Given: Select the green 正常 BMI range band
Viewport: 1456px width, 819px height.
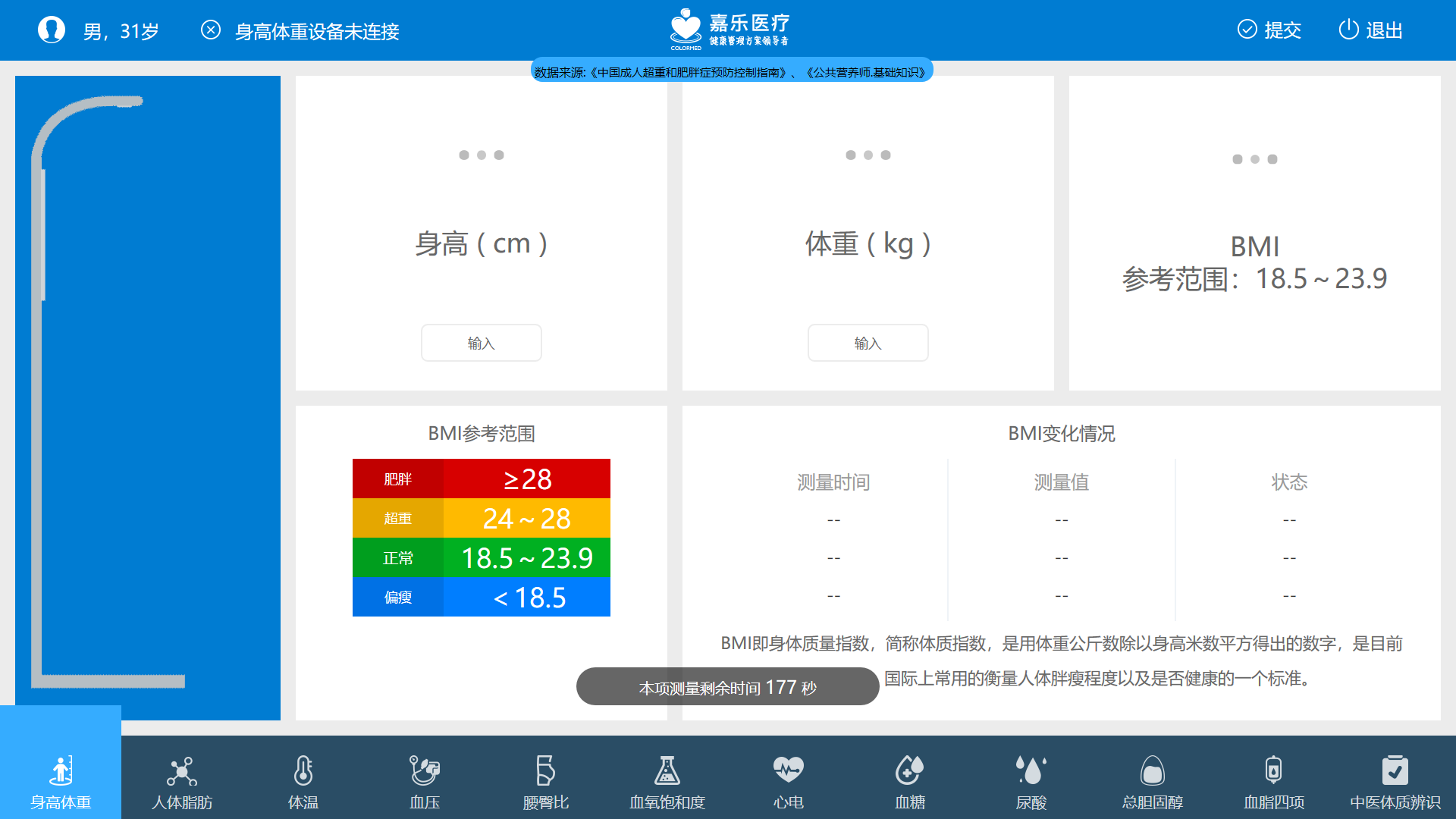Looking at the screenshot, I should coord(481,558).
